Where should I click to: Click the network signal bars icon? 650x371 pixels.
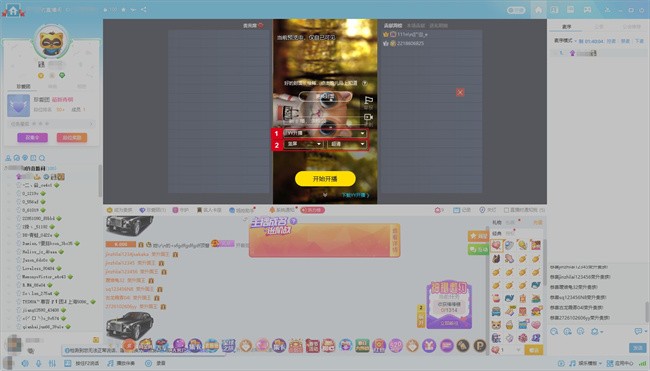(x=642, y=364)
